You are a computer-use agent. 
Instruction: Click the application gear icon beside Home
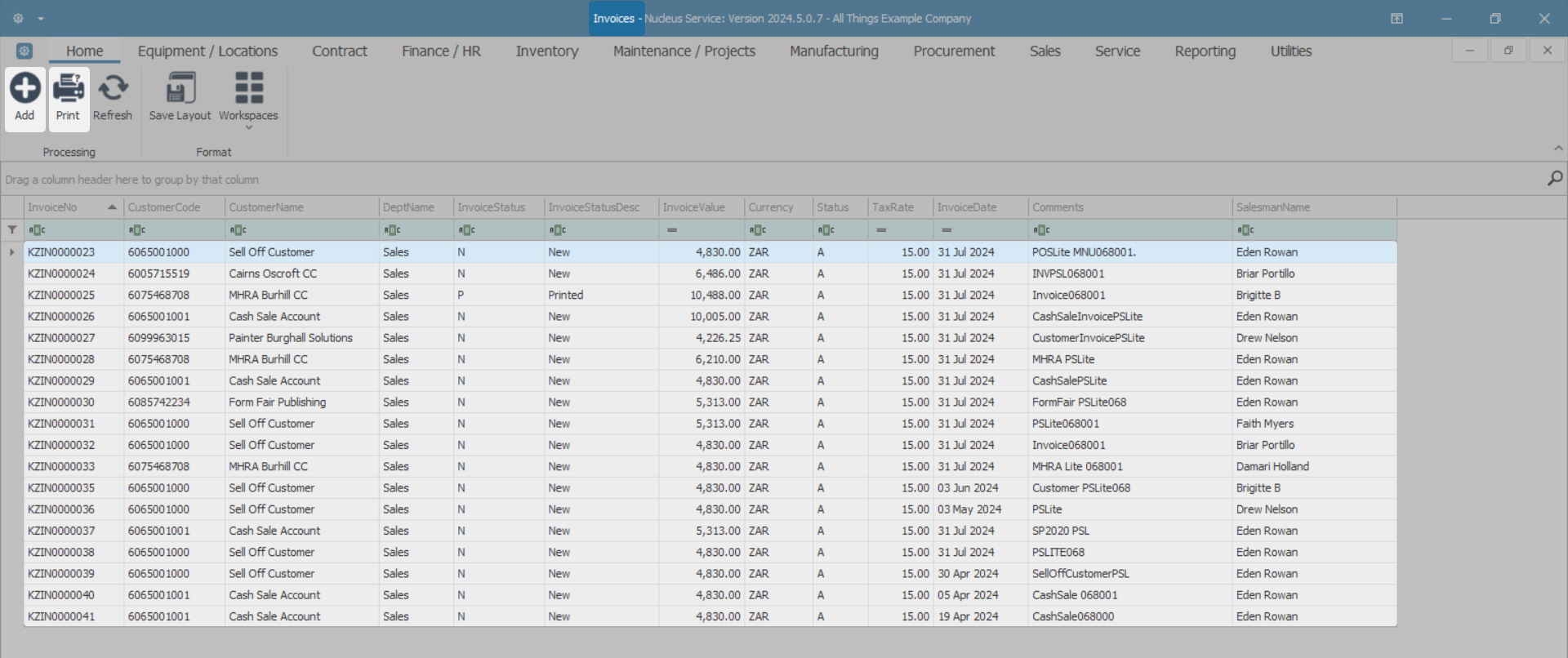click(x=24, y=51)
